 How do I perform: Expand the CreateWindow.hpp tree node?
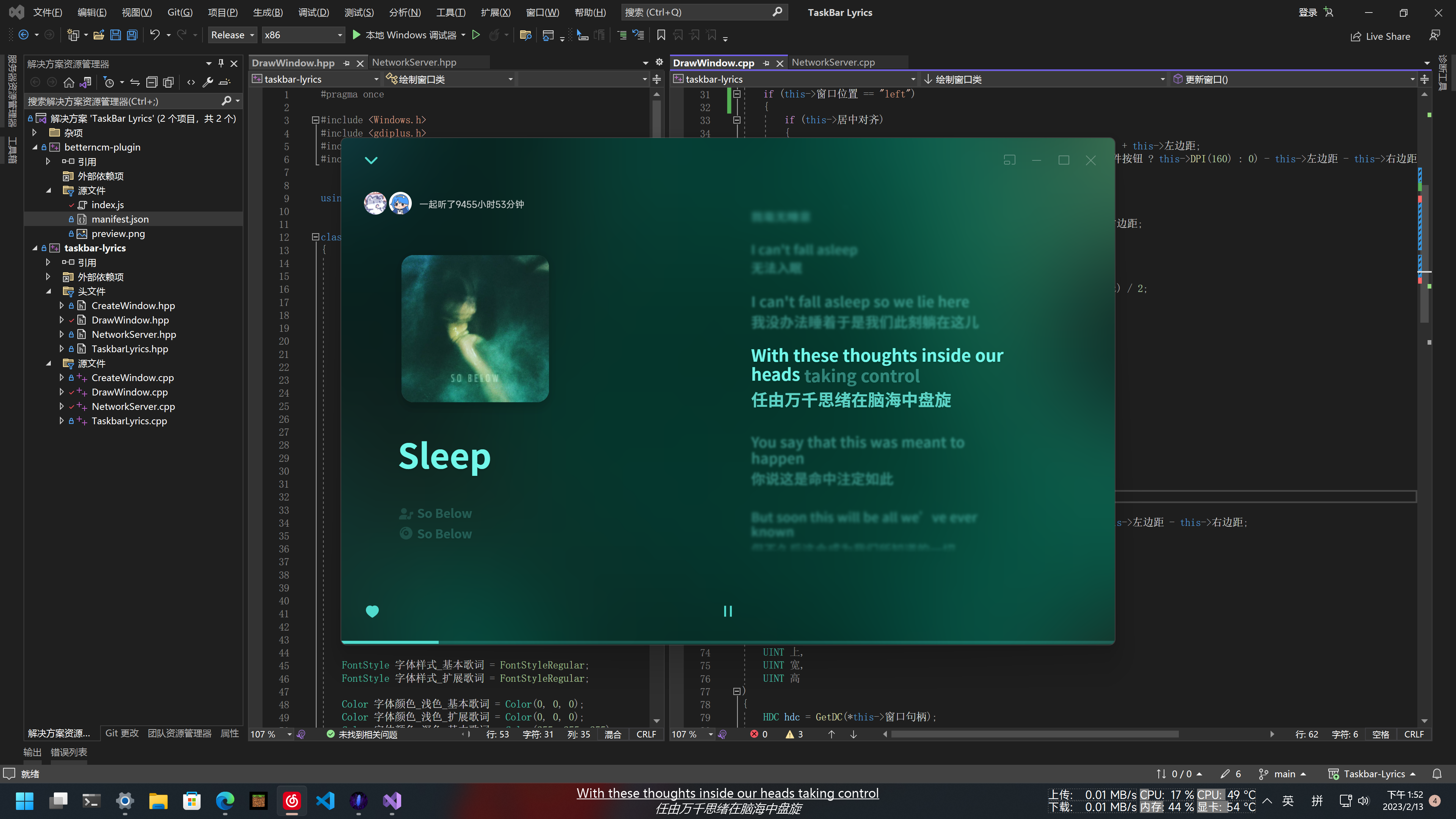point(61,305)
